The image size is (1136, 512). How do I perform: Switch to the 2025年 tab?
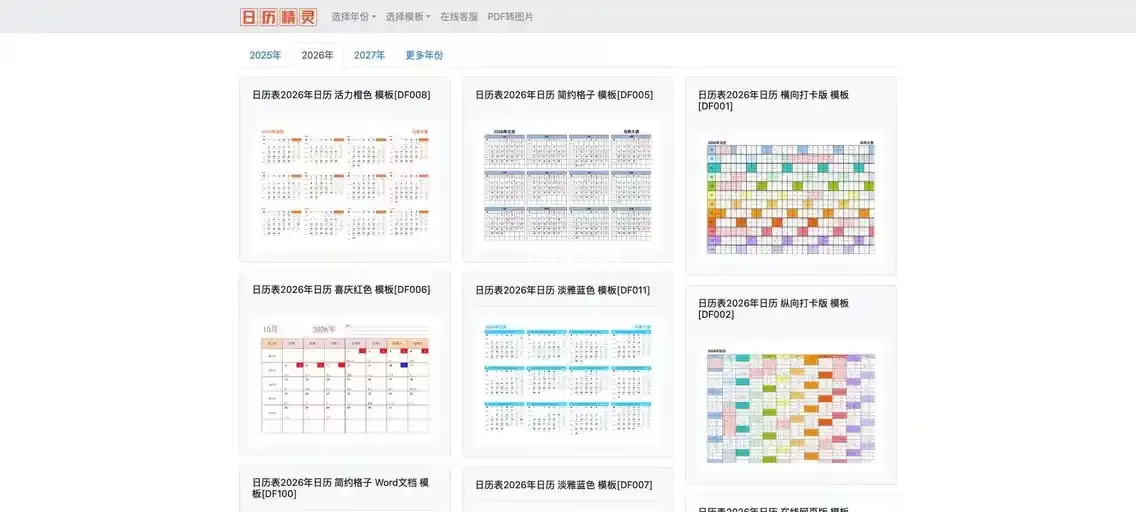[x=265, y=55]
